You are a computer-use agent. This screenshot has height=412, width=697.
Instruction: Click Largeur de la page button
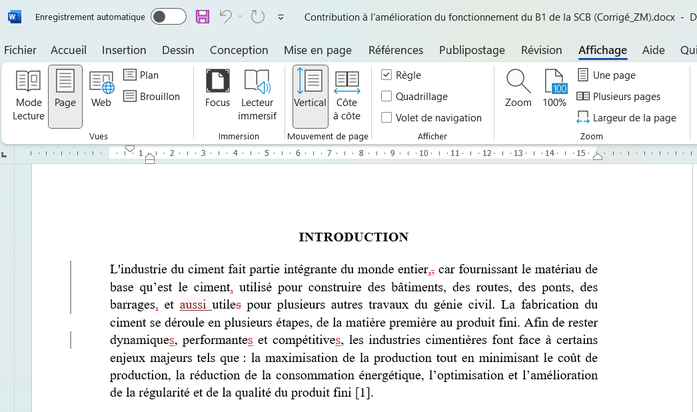pyautogui.click(x=626, y=118)
